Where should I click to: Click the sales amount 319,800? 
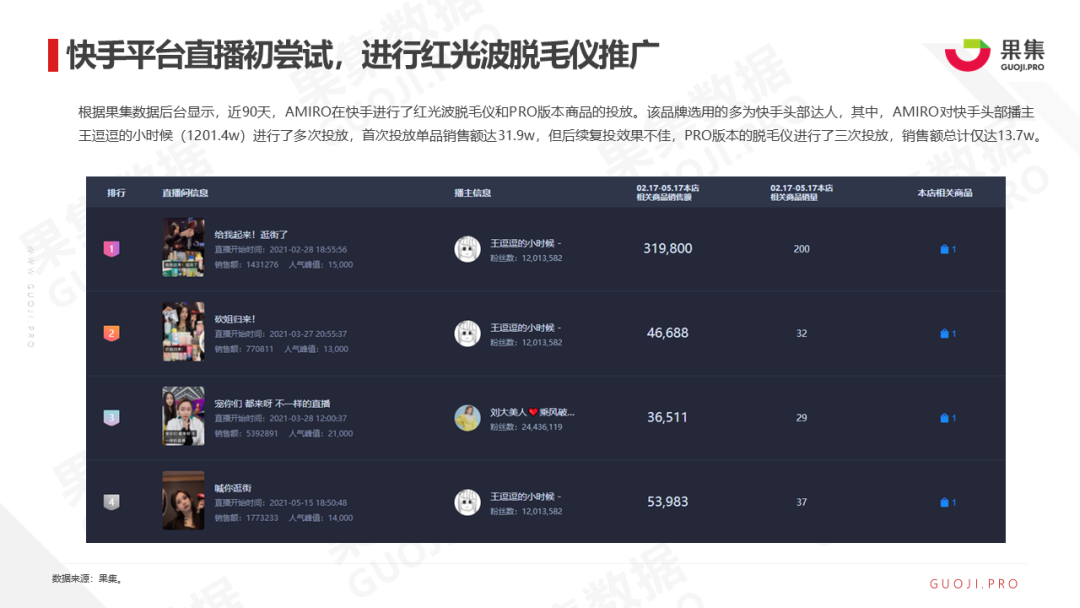pos(667,249)
